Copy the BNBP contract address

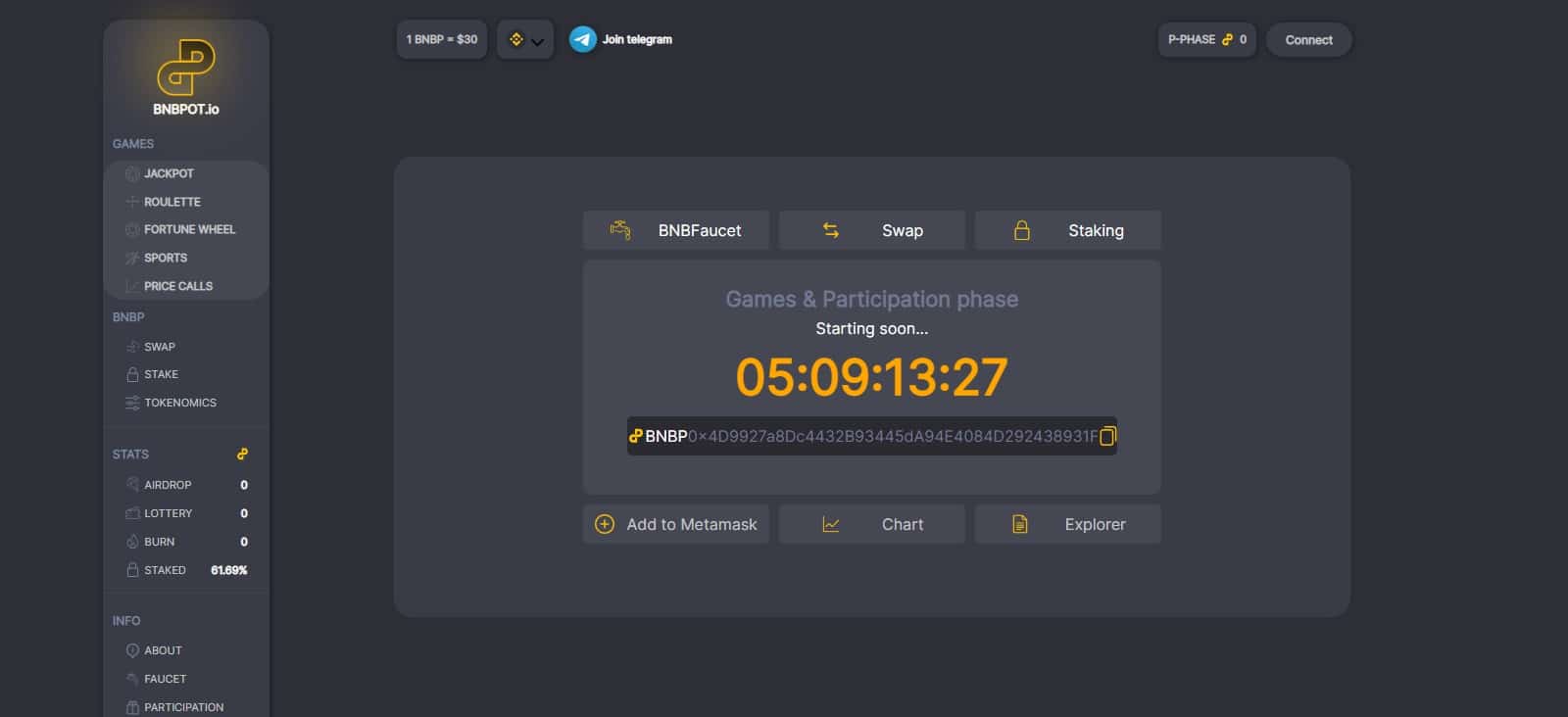point(1107,436)
